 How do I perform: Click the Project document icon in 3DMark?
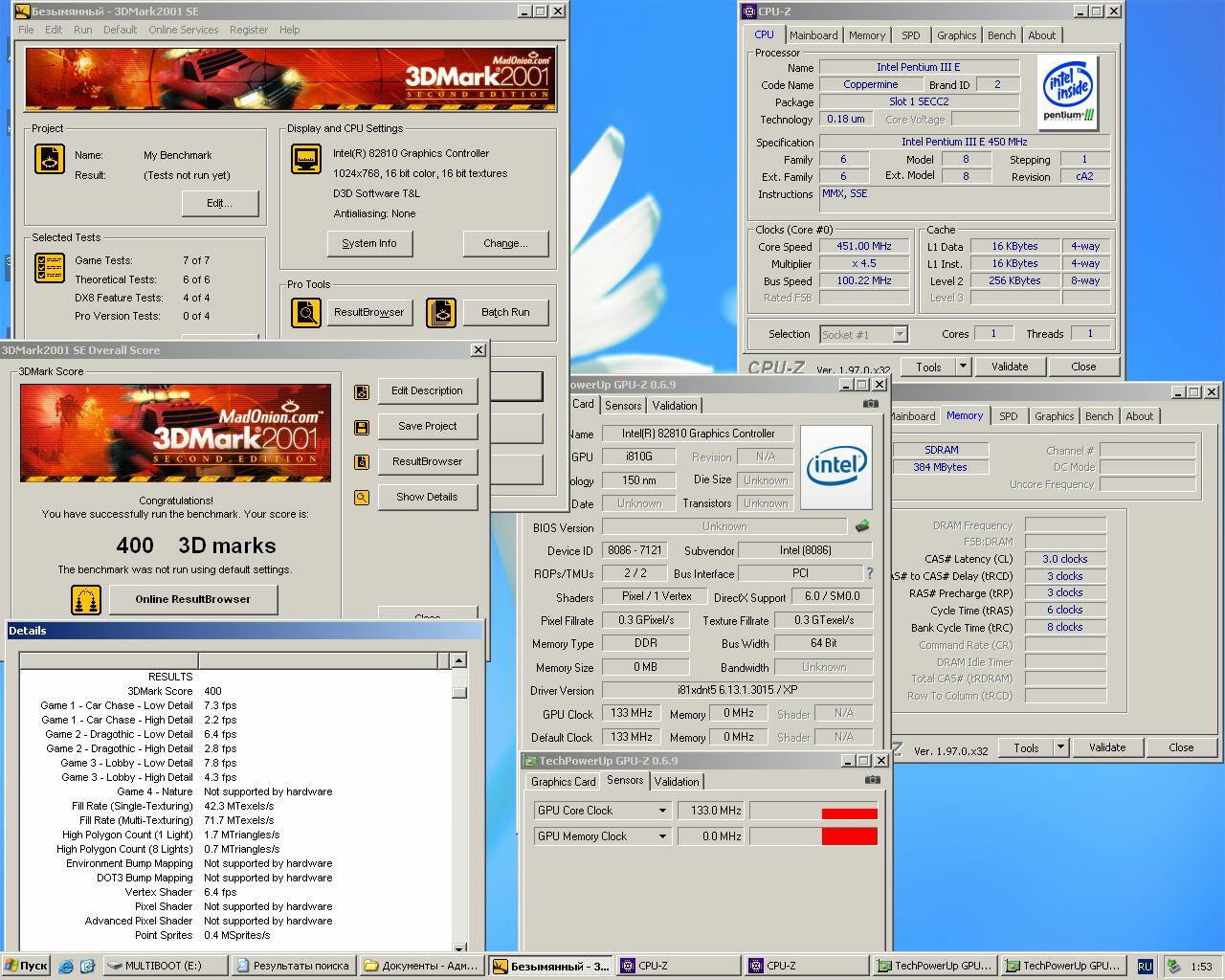click(x=50, y=159)
